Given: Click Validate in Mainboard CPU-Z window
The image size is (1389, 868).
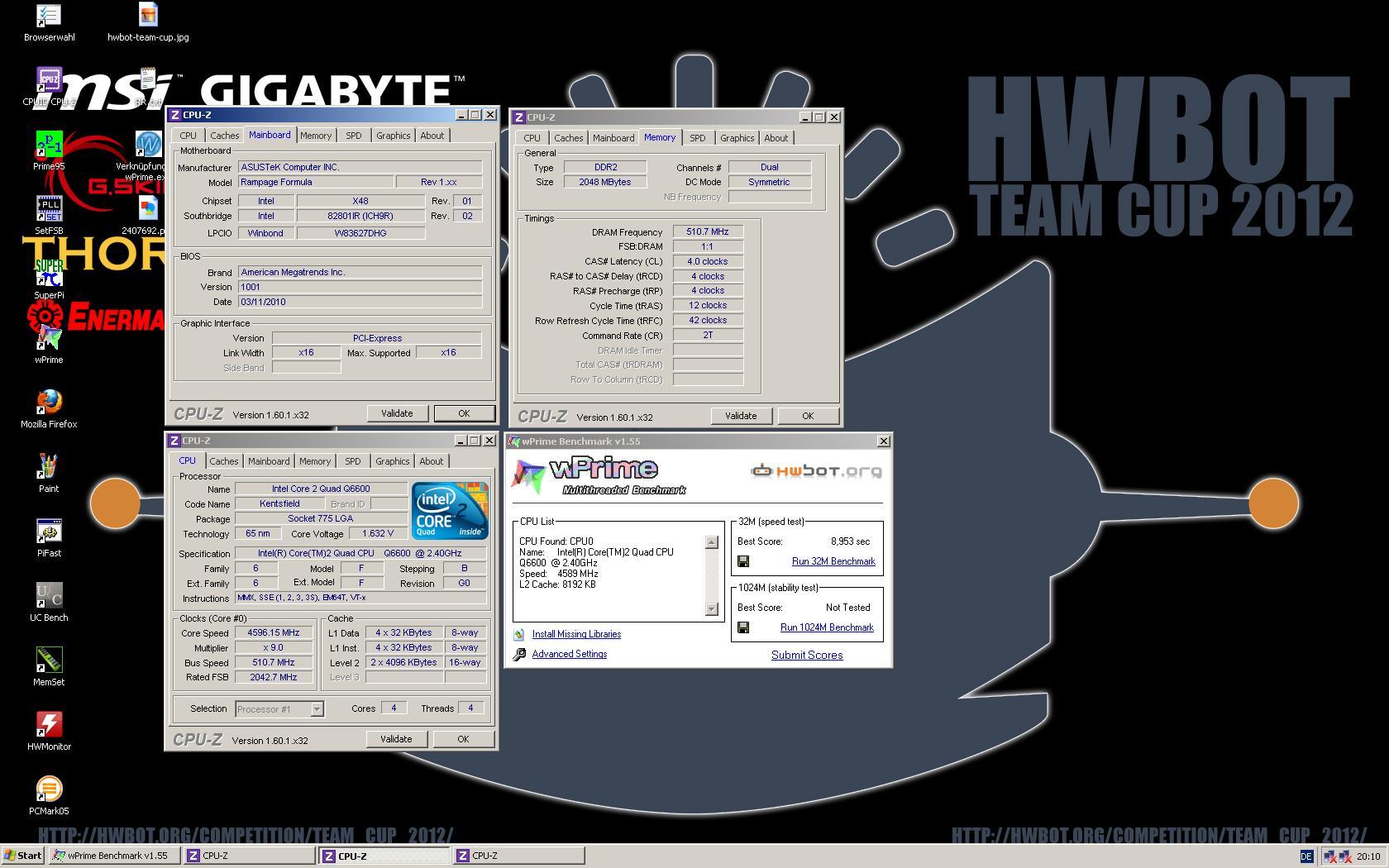Looking at the screenshot, I should (x=397, y=413).
